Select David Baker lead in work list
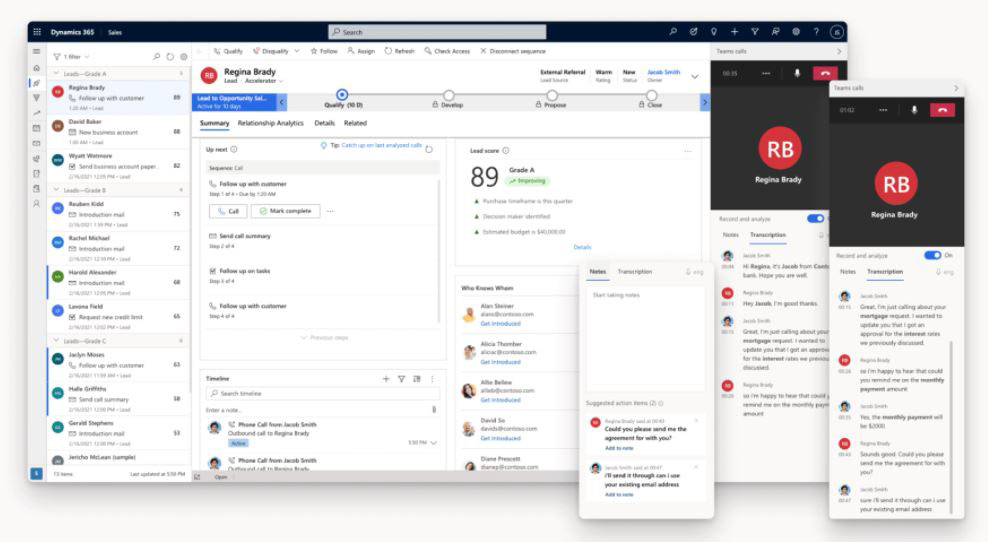 (x=118, y=132)
